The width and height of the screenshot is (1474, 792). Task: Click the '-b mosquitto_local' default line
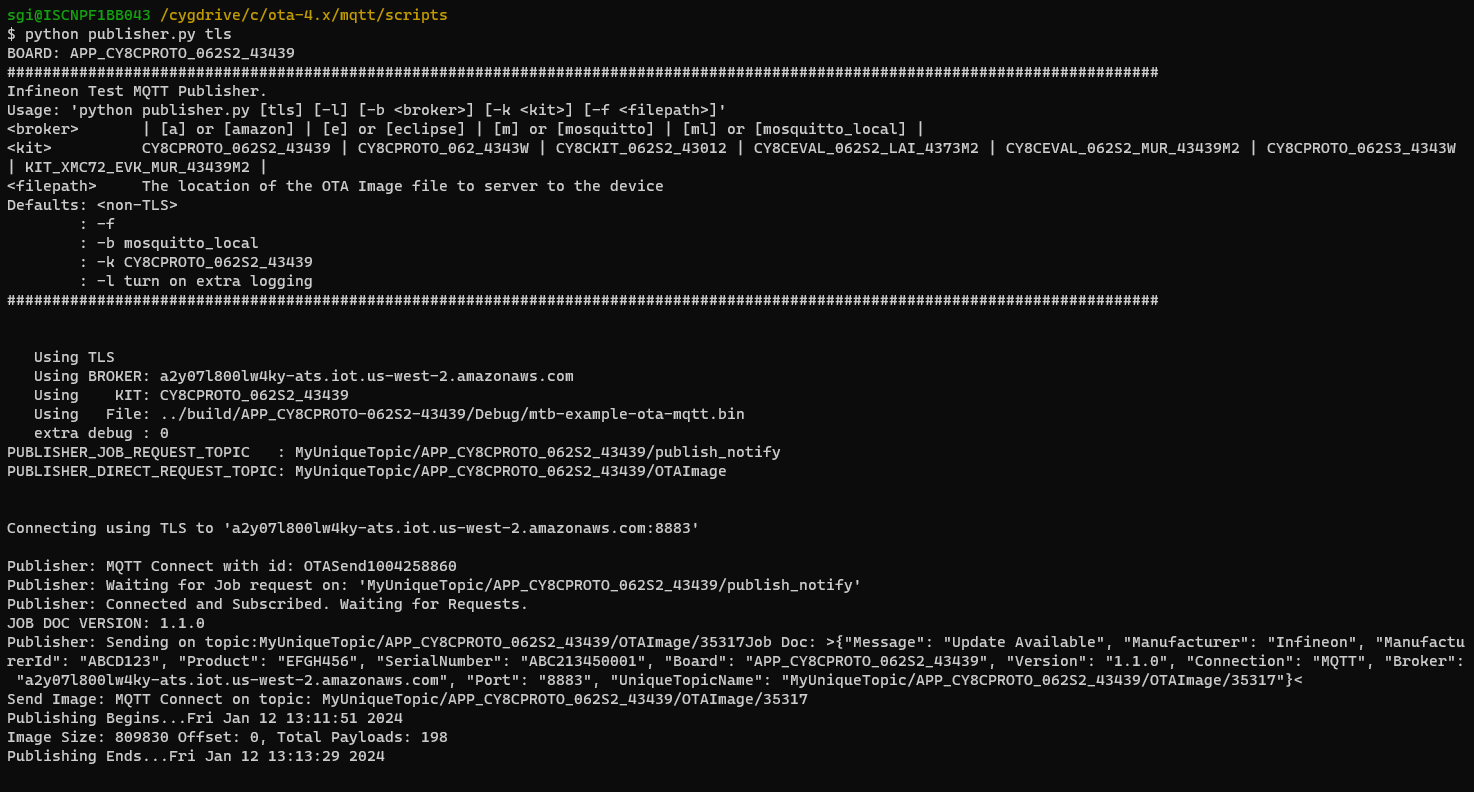(x=177, y=243)
